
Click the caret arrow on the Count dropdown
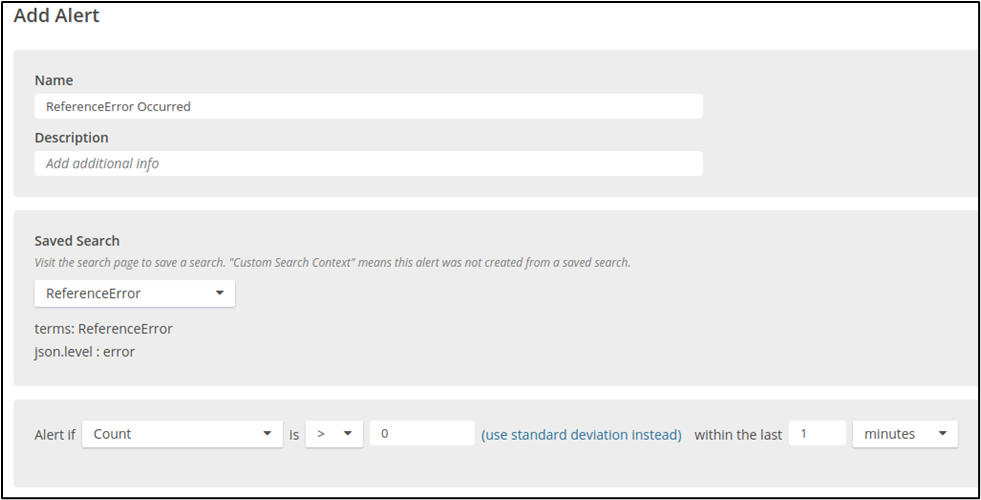coord(267,434)
